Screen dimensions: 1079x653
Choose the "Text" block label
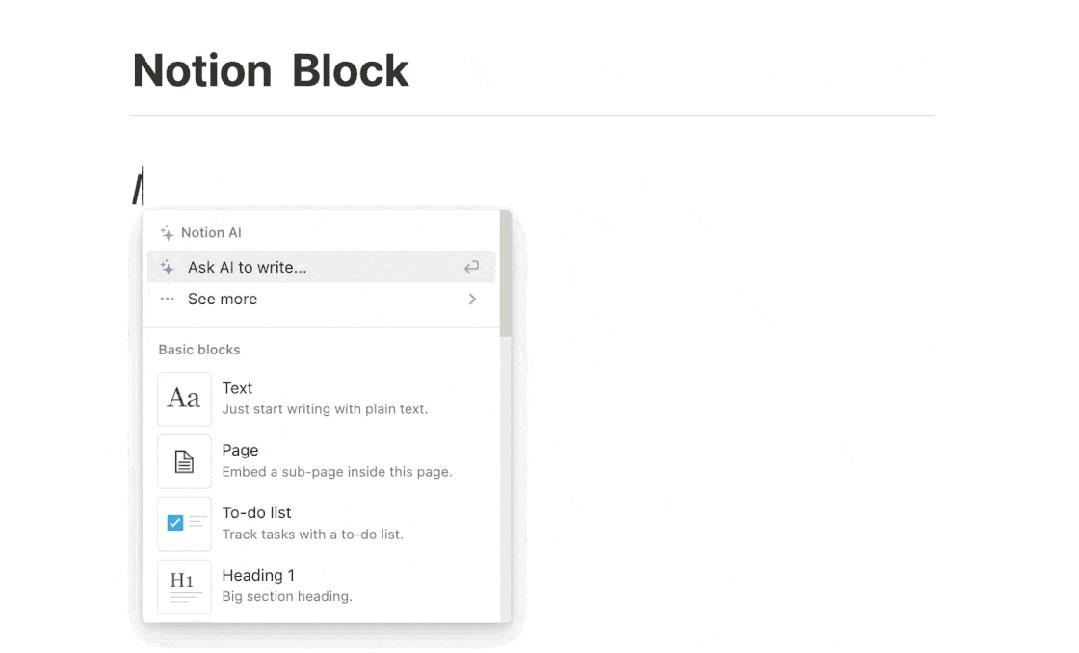[x=237, y=388]
